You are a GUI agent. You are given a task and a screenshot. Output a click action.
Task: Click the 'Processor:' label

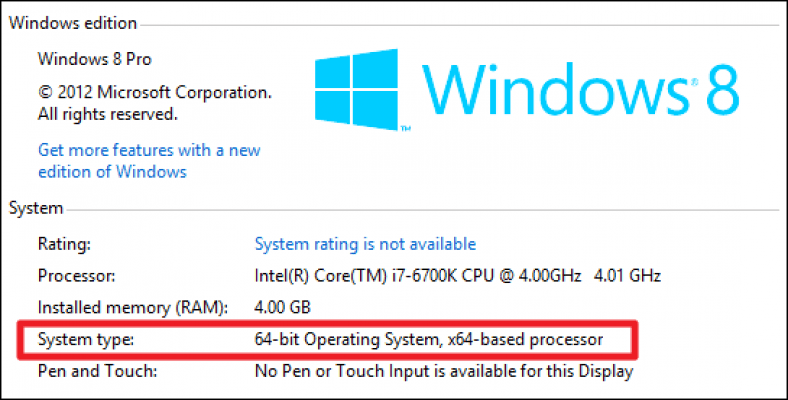click(x=77, y=276)
